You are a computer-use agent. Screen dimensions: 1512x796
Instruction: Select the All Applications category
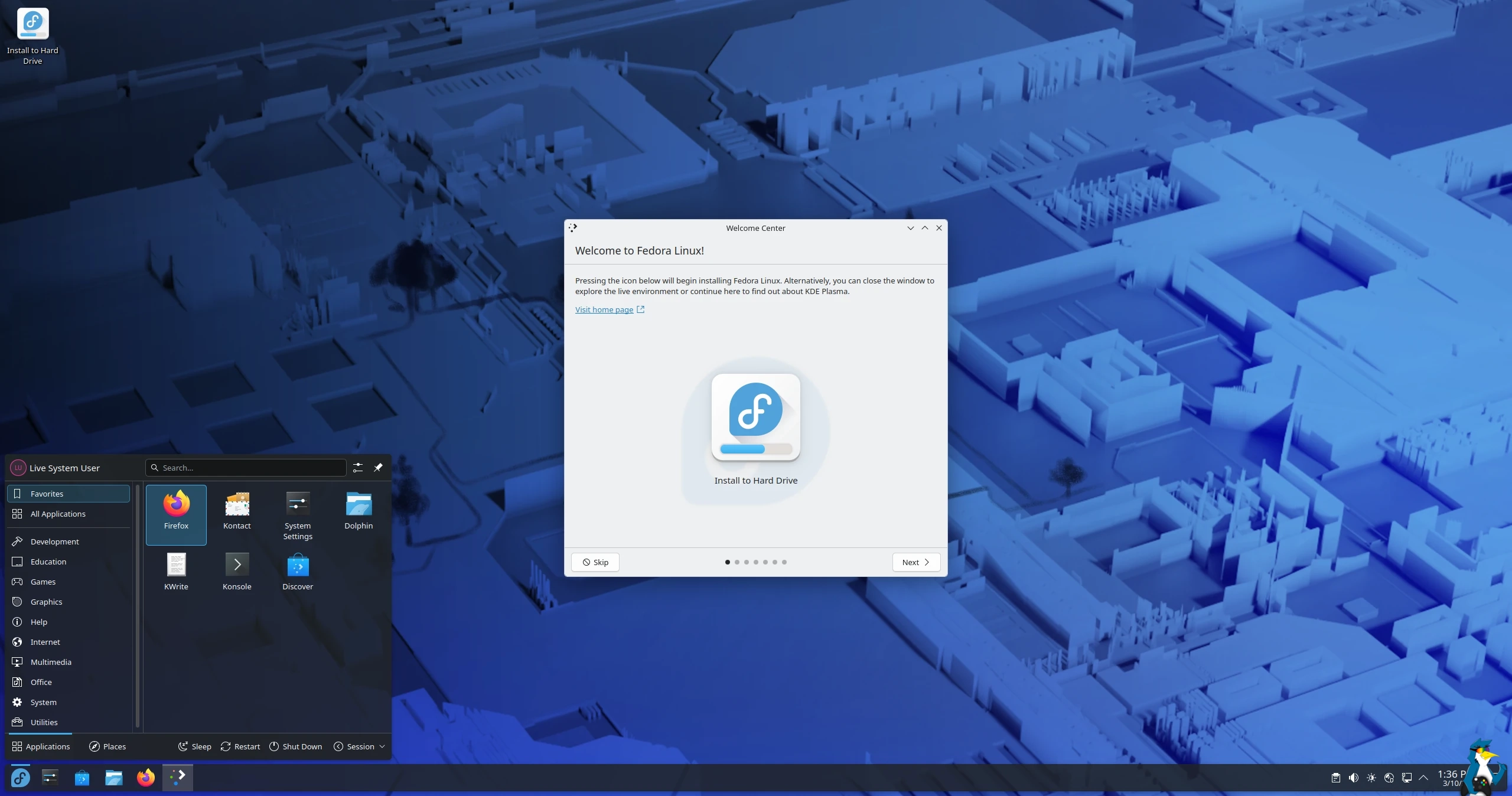coord(58,514)
